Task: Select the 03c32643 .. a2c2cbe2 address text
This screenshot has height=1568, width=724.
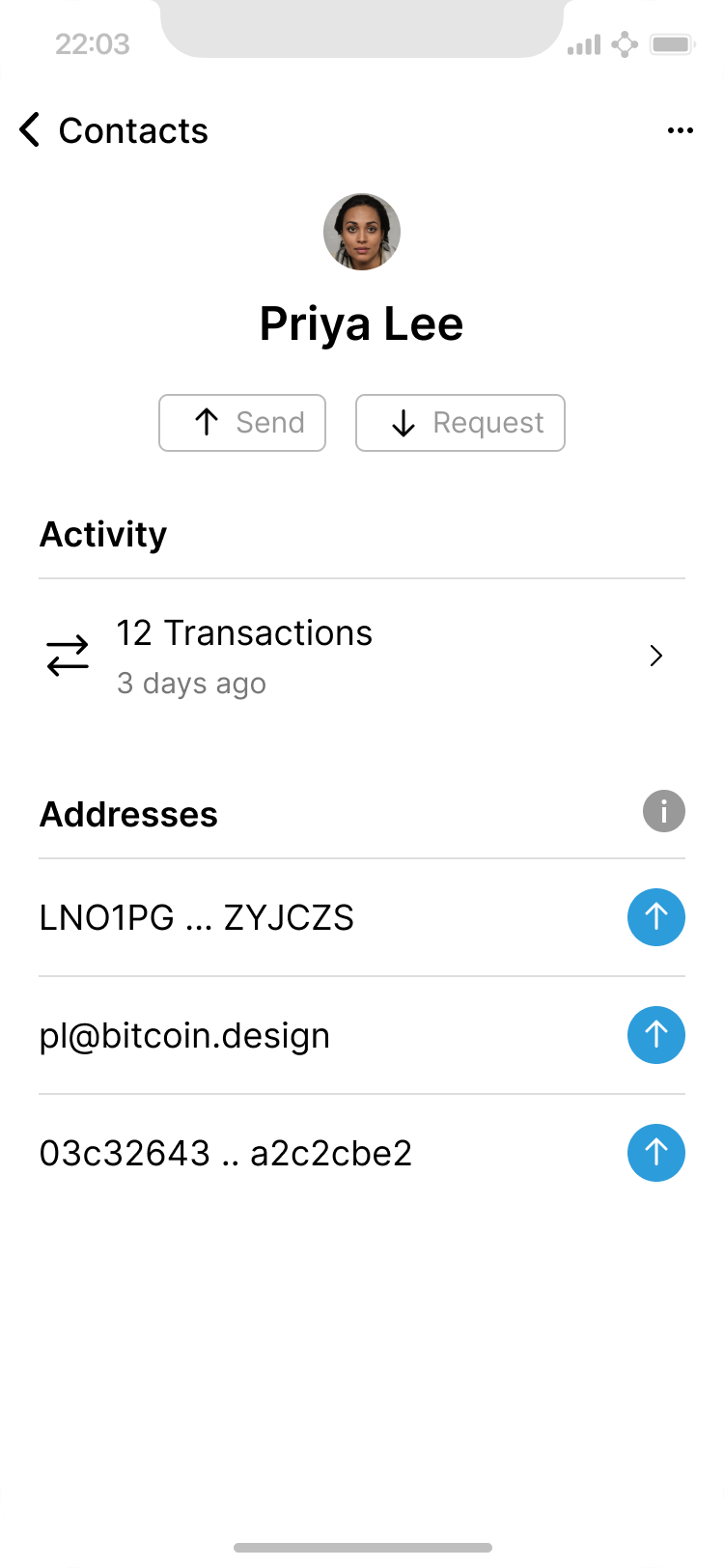Action: (x=226, y=1153)
